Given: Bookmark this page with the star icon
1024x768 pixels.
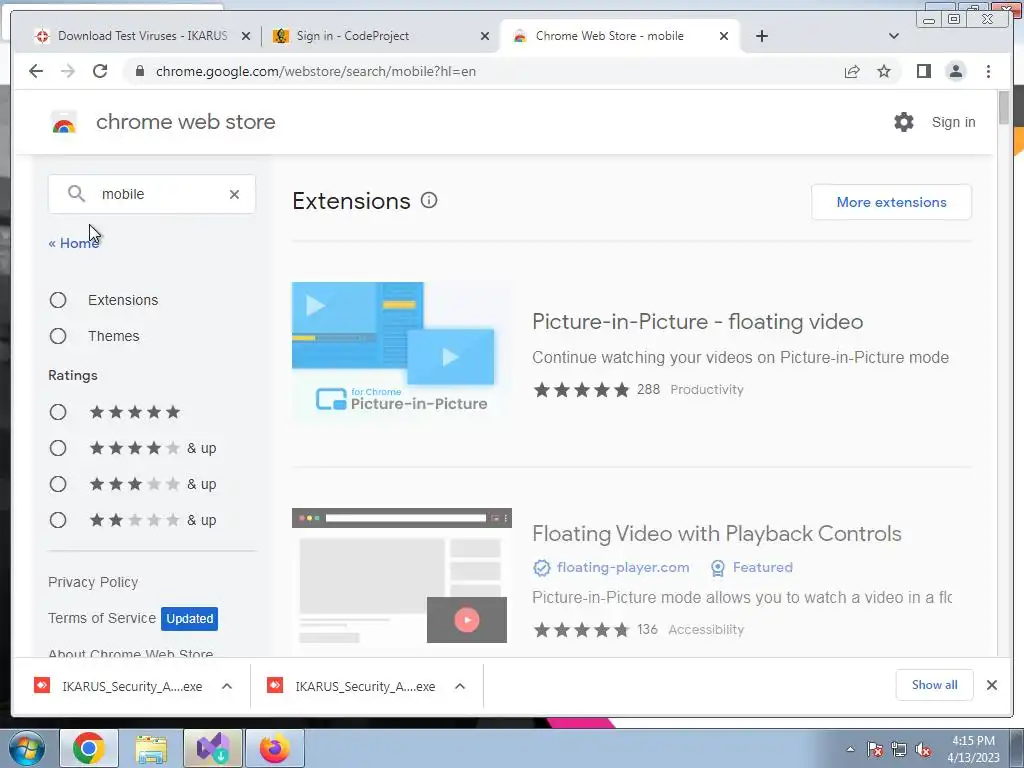Looking at the screenshot, I should [884, 71].
